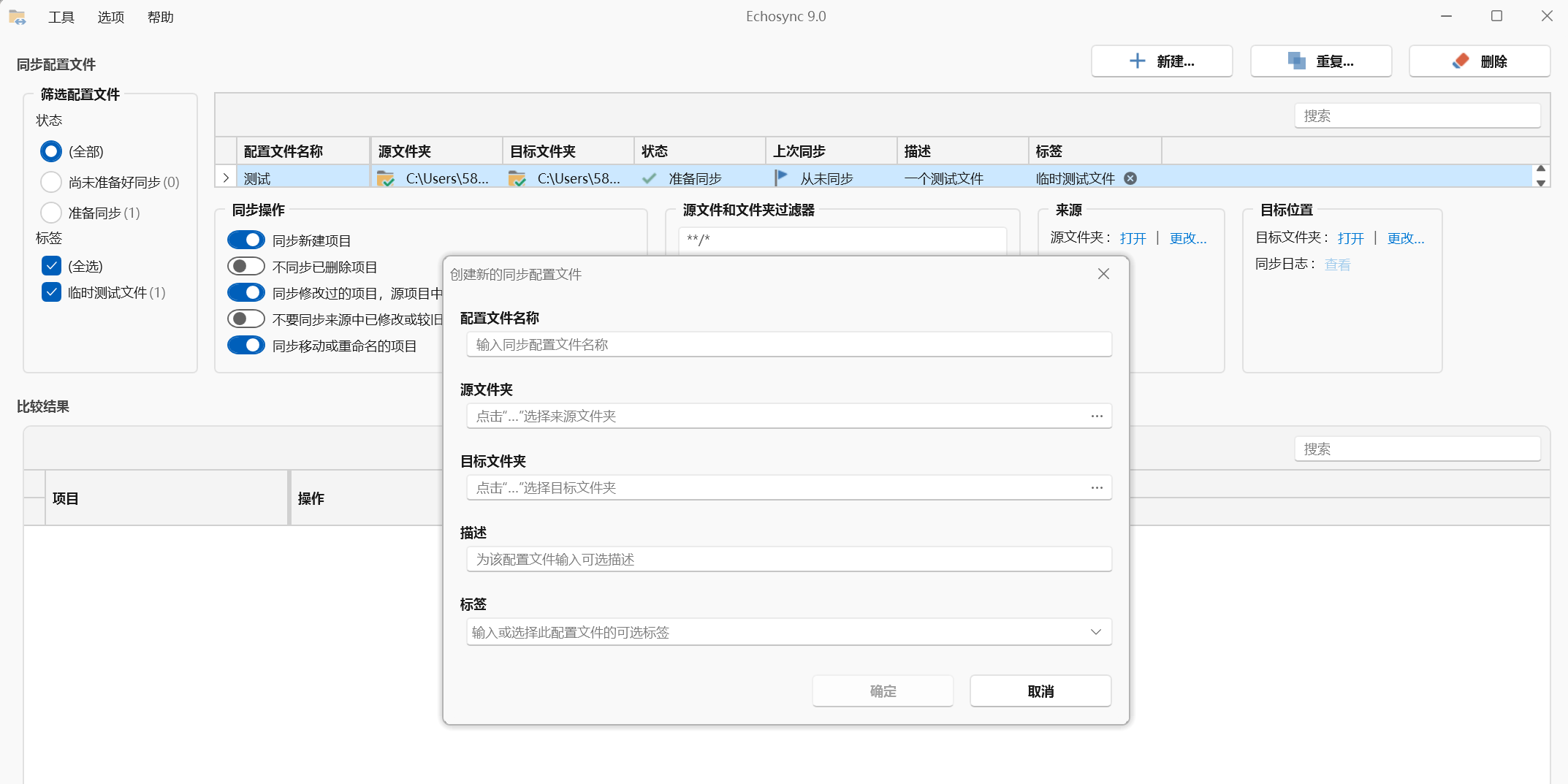Sort by 标签 column header
Viewport: 1568px width, 784px height.
(1095, 151)
